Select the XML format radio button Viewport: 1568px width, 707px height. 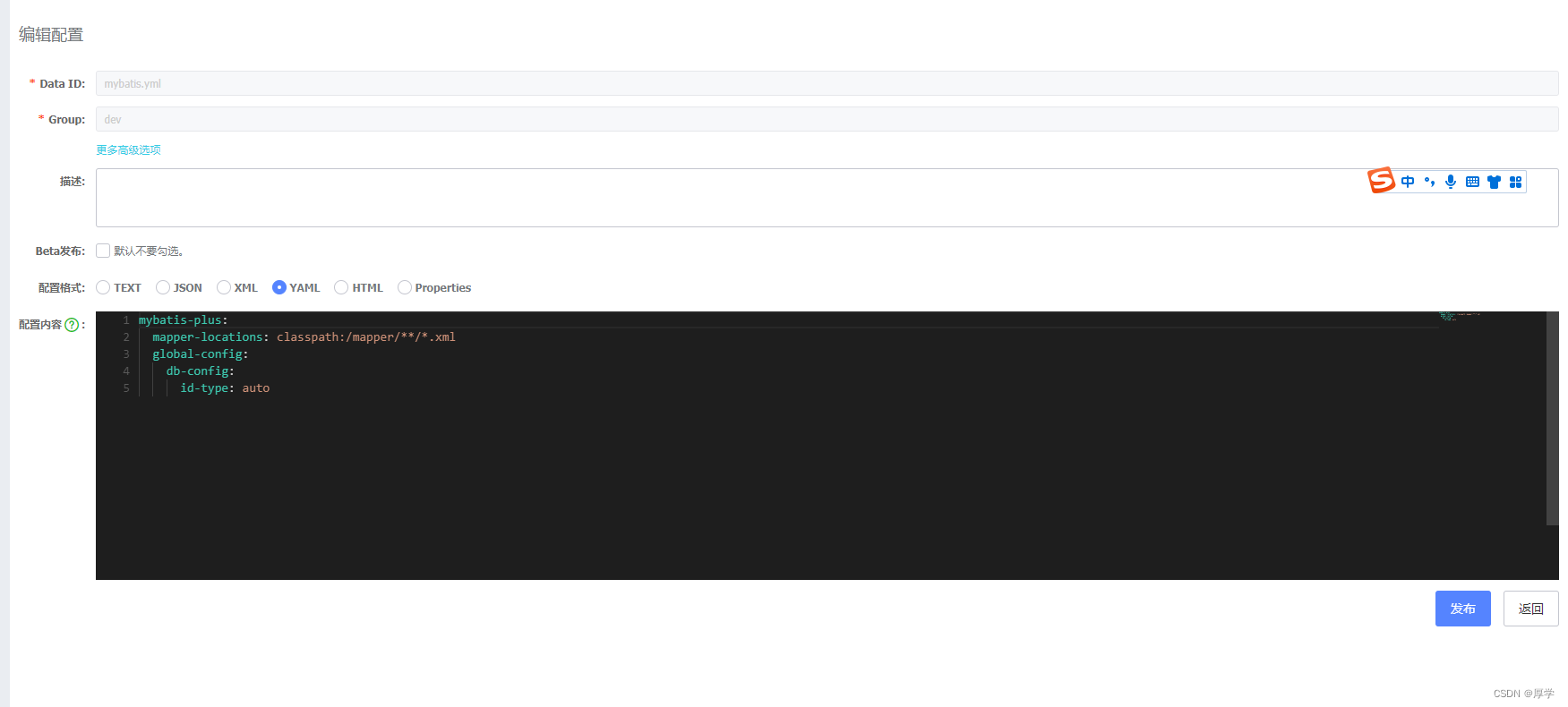pyautogui.click(x=224, y=287)
